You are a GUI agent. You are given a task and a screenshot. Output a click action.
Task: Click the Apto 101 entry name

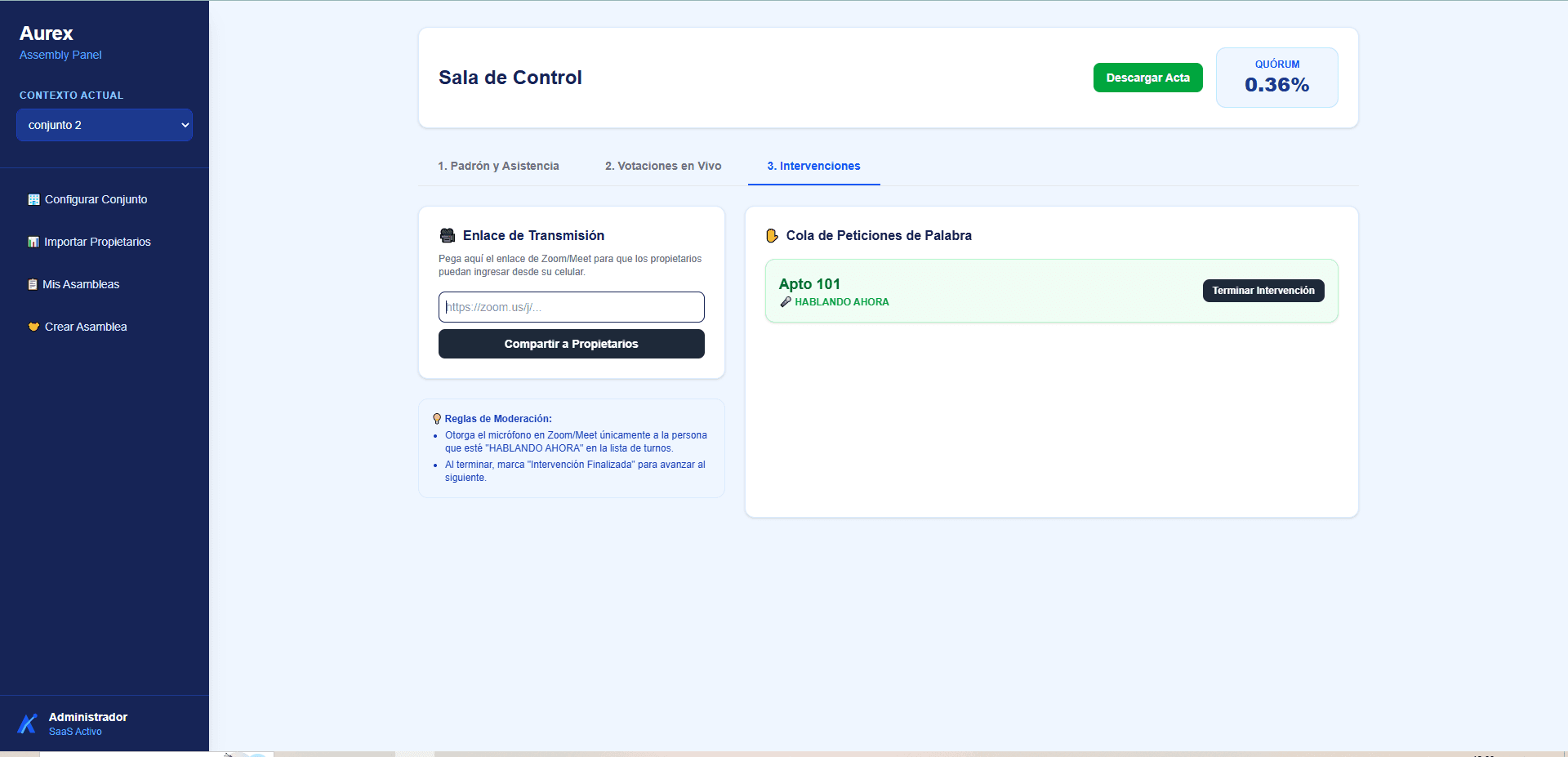(x=809, y=283)
